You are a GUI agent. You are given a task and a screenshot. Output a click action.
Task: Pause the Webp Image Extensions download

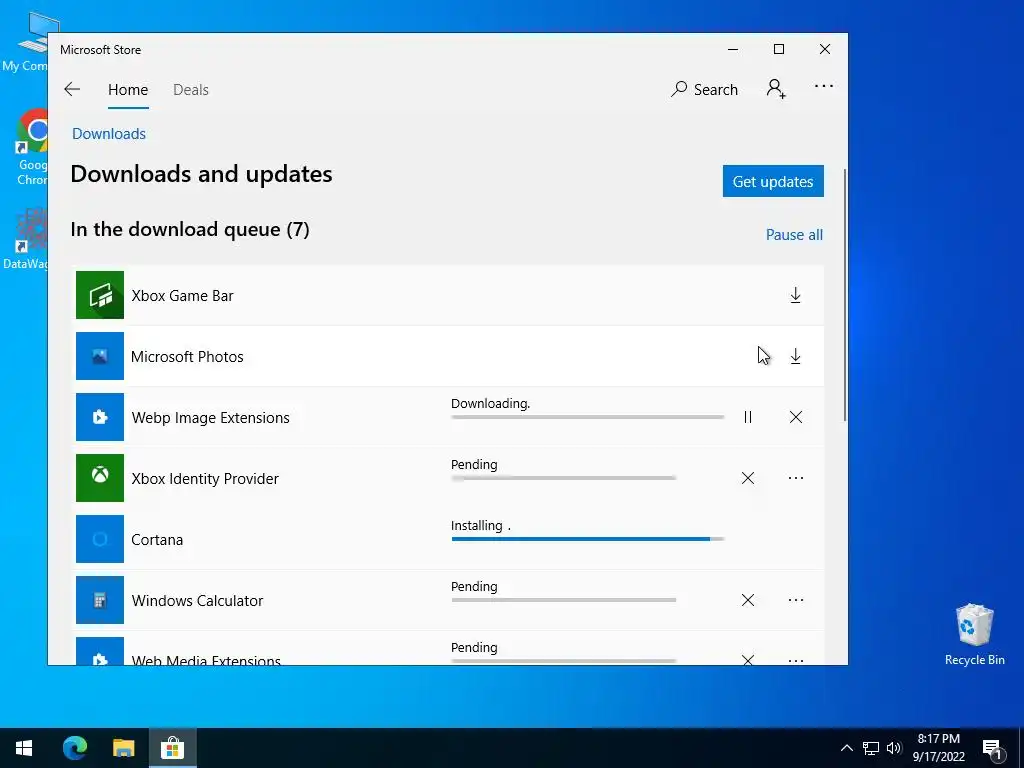[x=748, y=417]
